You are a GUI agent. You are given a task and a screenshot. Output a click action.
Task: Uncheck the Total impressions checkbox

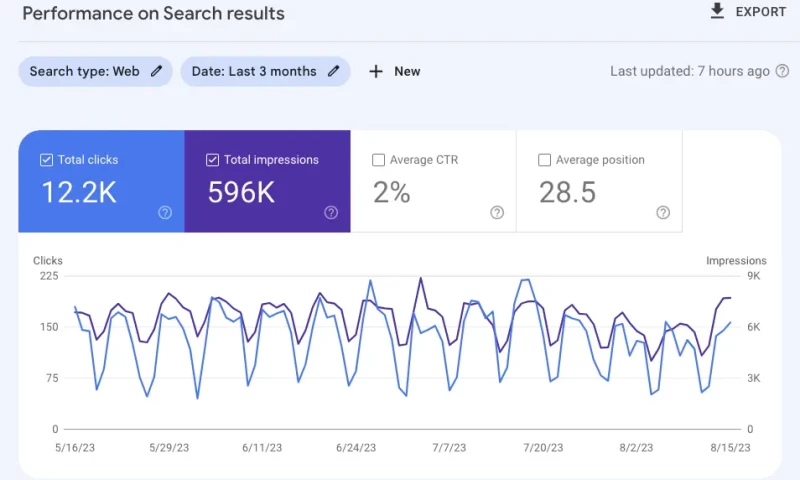click(x=212, y=160)
